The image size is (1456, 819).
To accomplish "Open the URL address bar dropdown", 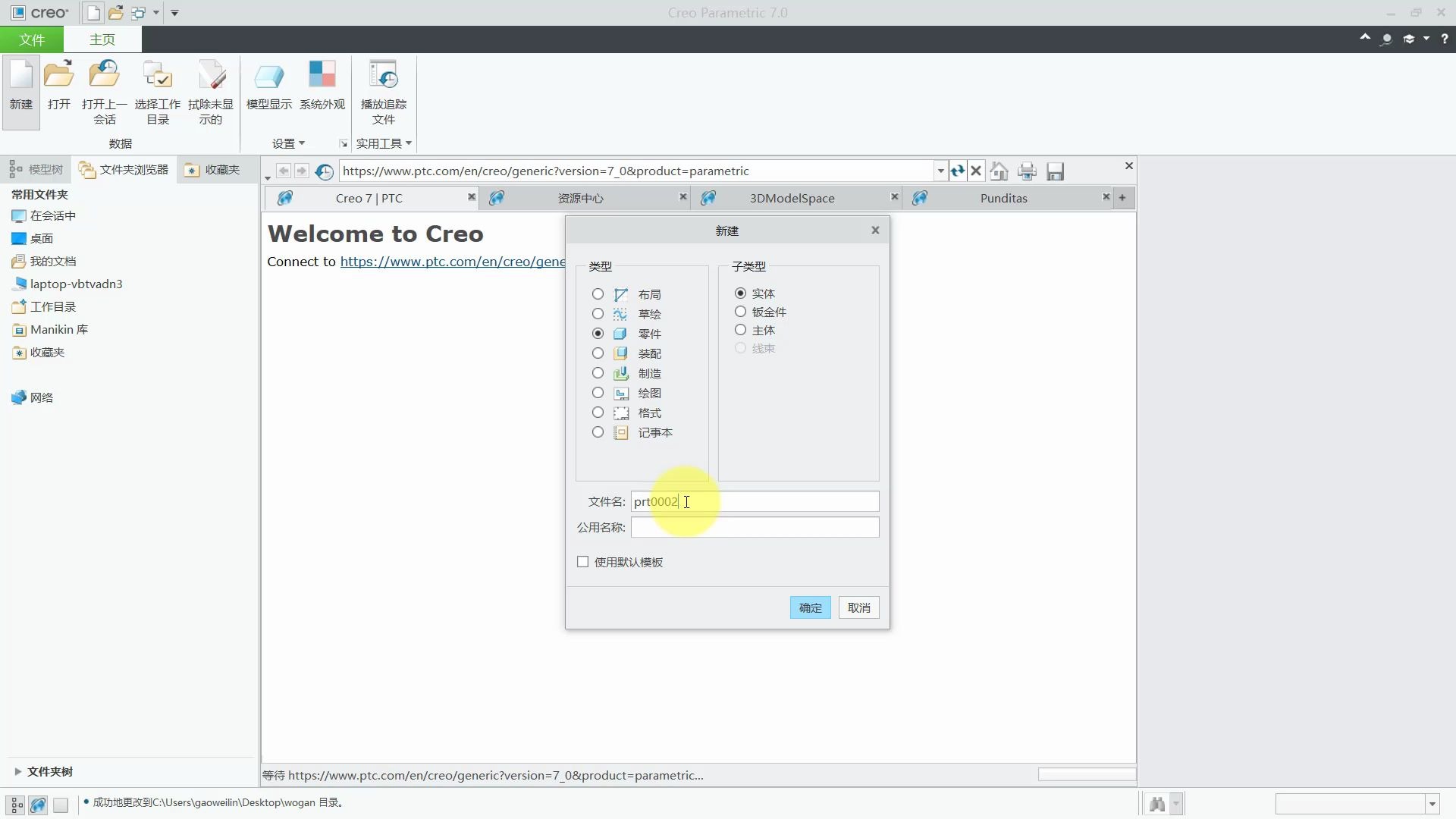I will click(940, 171).
